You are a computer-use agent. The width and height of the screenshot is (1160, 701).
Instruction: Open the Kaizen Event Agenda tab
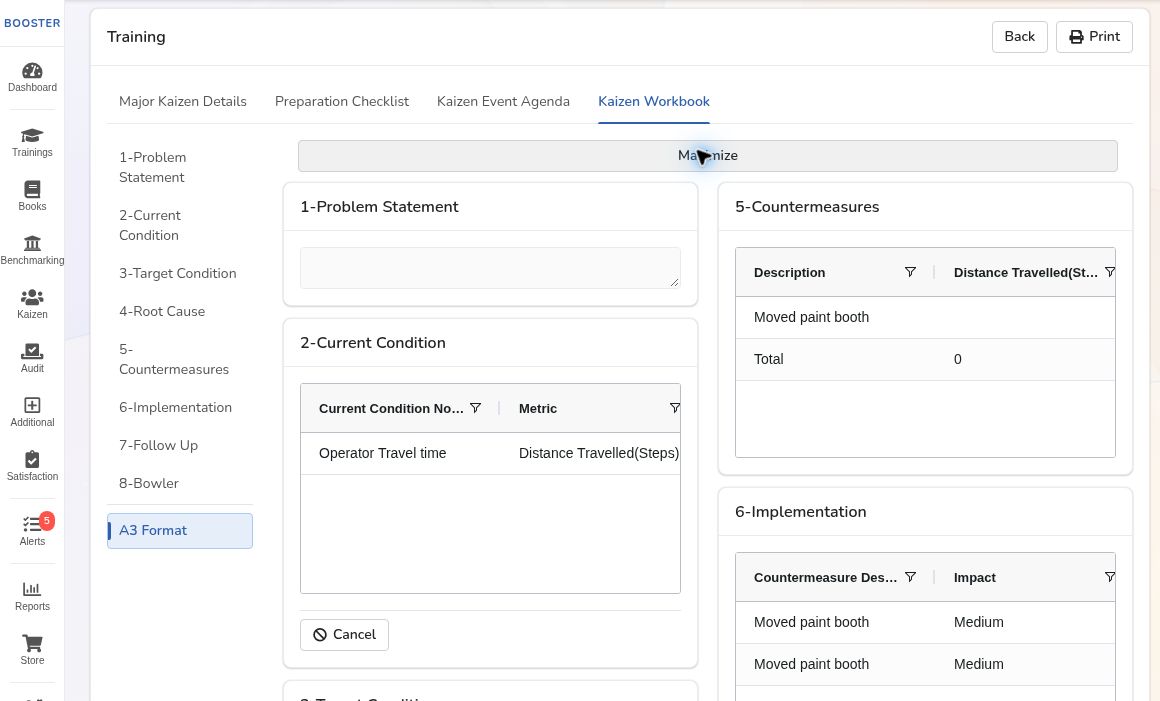click(x=503, y=101)
